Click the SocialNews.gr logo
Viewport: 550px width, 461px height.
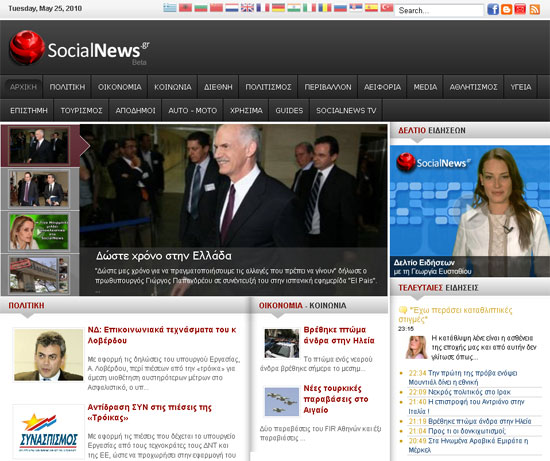[x=79, y=48]
